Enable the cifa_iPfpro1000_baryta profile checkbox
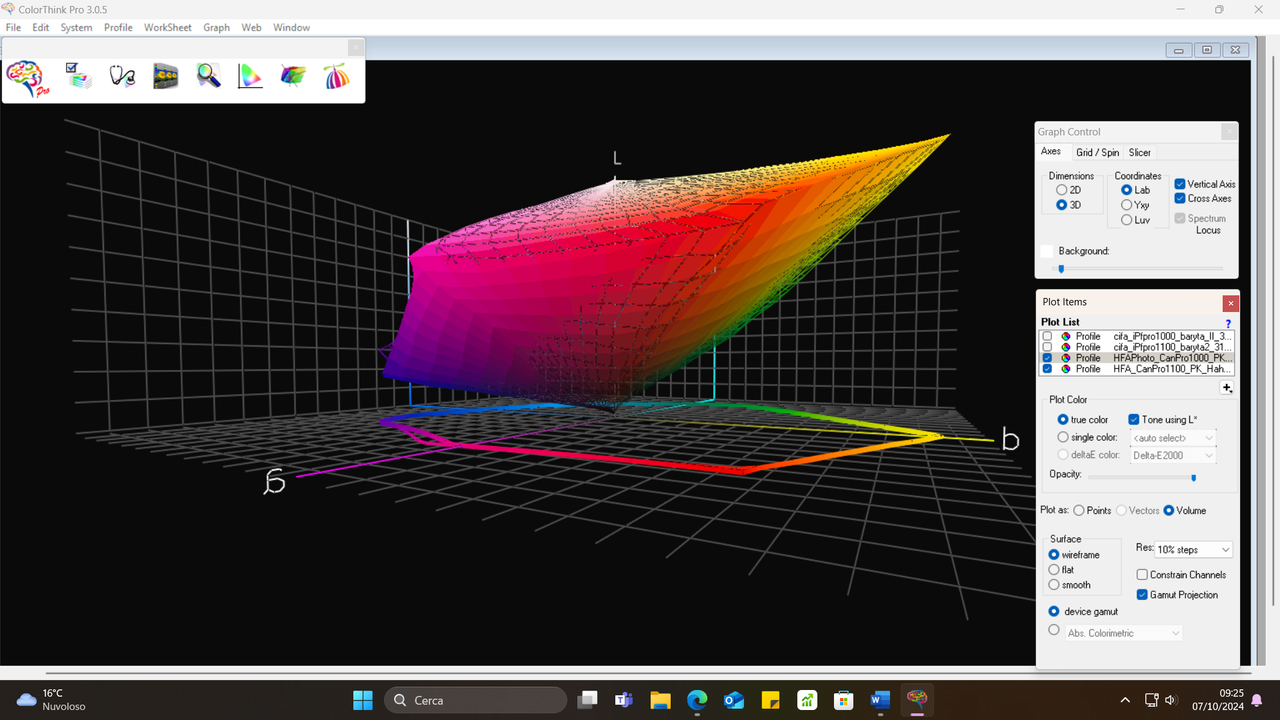Viewport: 1280px width, 720px height. tap(1047, 336)
